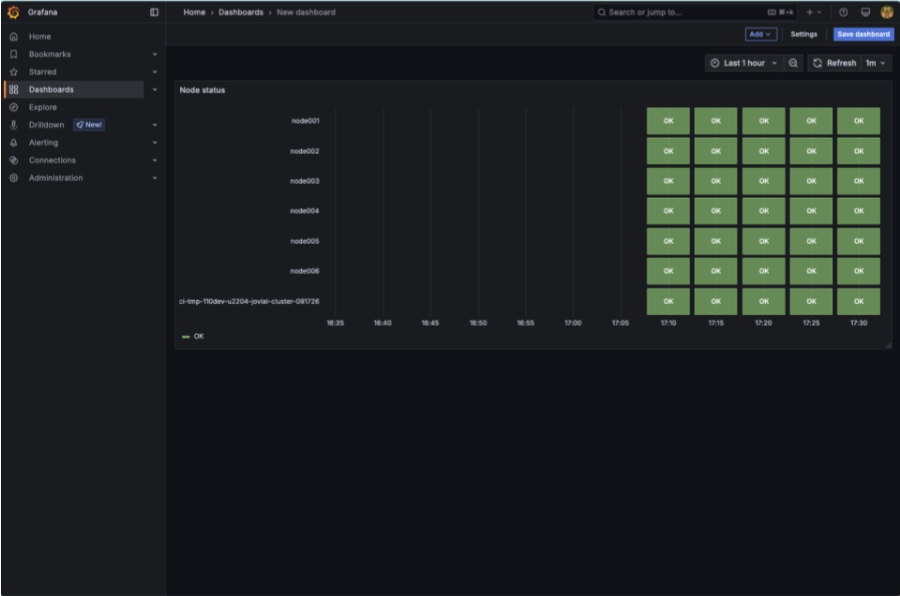Image resolution: width=900 pixels, height=596 pixels.
Task: Toggle the sidebar dock icon
Action: point(154,12)
